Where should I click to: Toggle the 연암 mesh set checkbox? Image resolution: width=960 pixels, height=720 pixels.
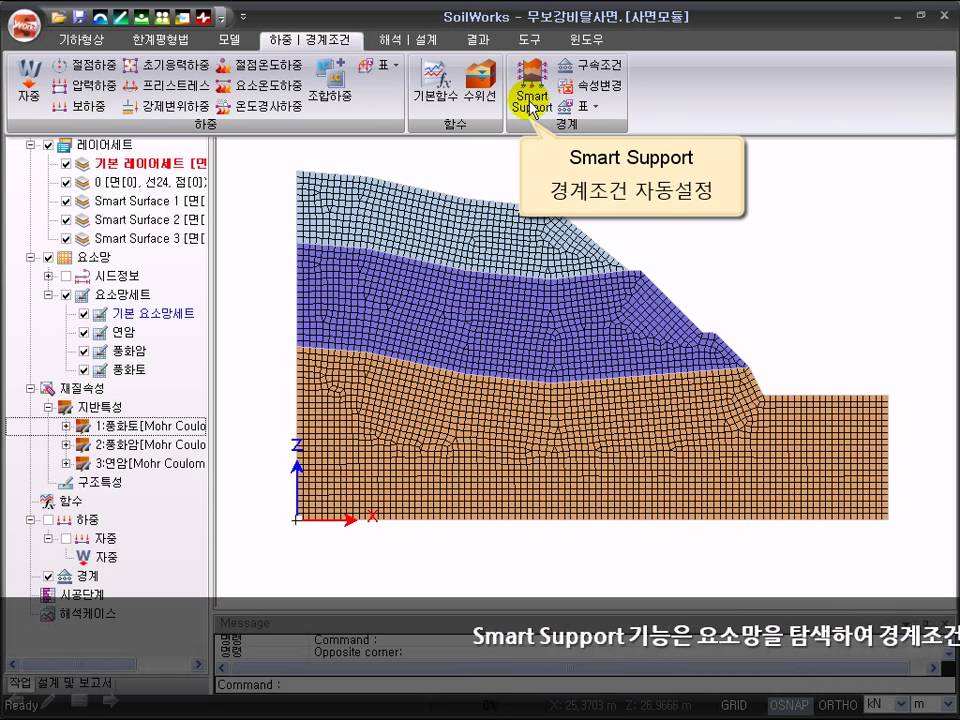point(84,333)
